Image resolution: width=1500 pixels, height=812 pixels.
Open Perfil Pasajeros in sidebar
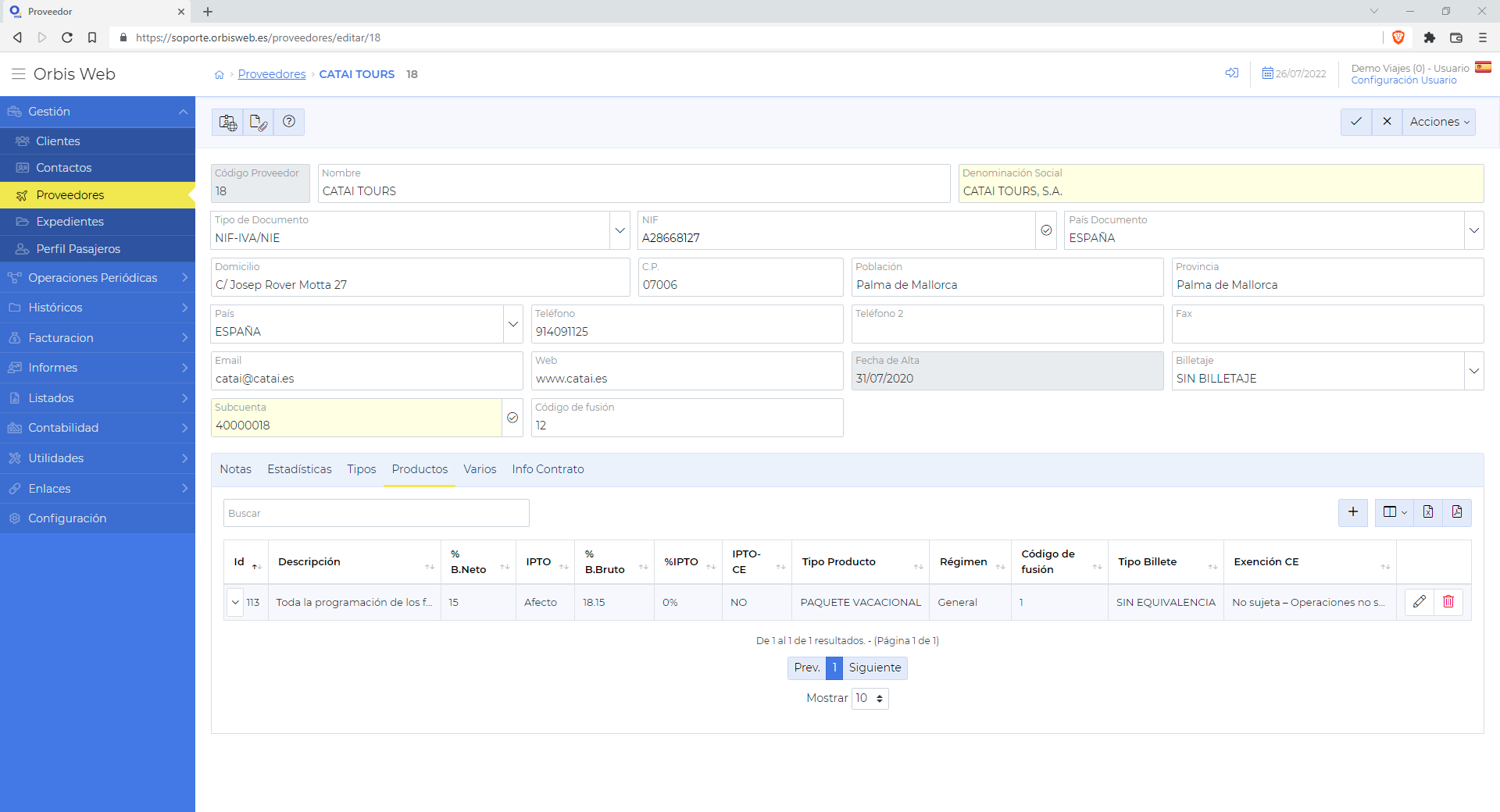pyautogui.click(x=98, y=249)
